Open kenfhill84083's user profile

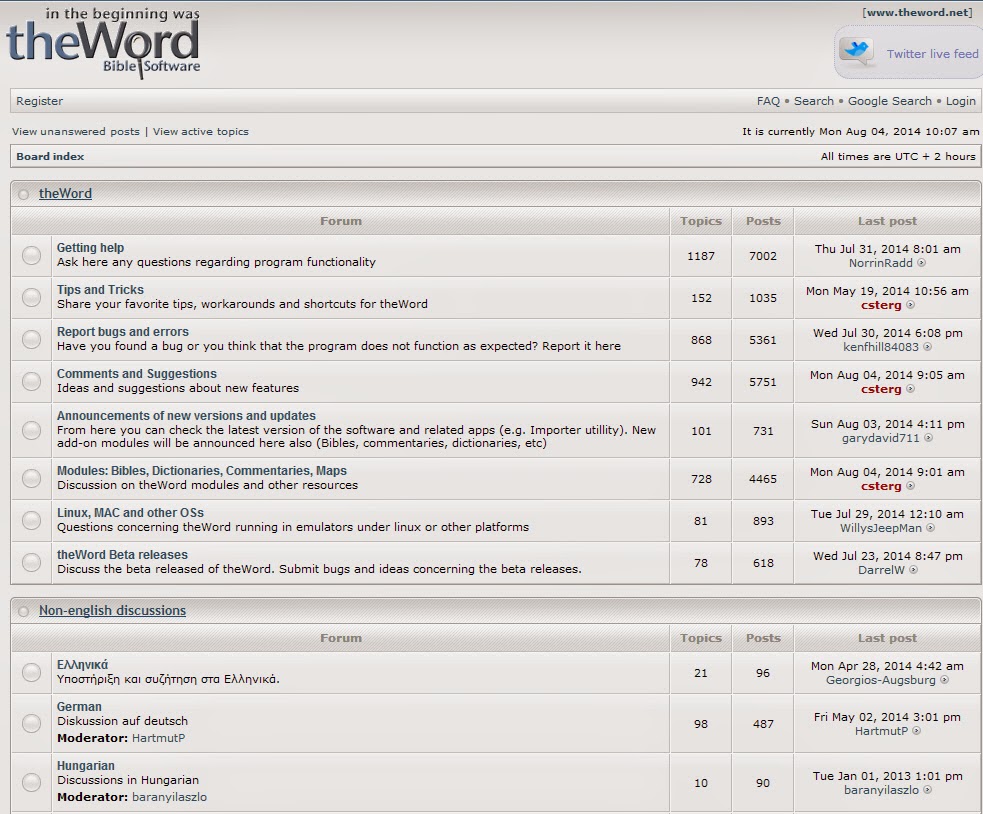click(881, 347)
